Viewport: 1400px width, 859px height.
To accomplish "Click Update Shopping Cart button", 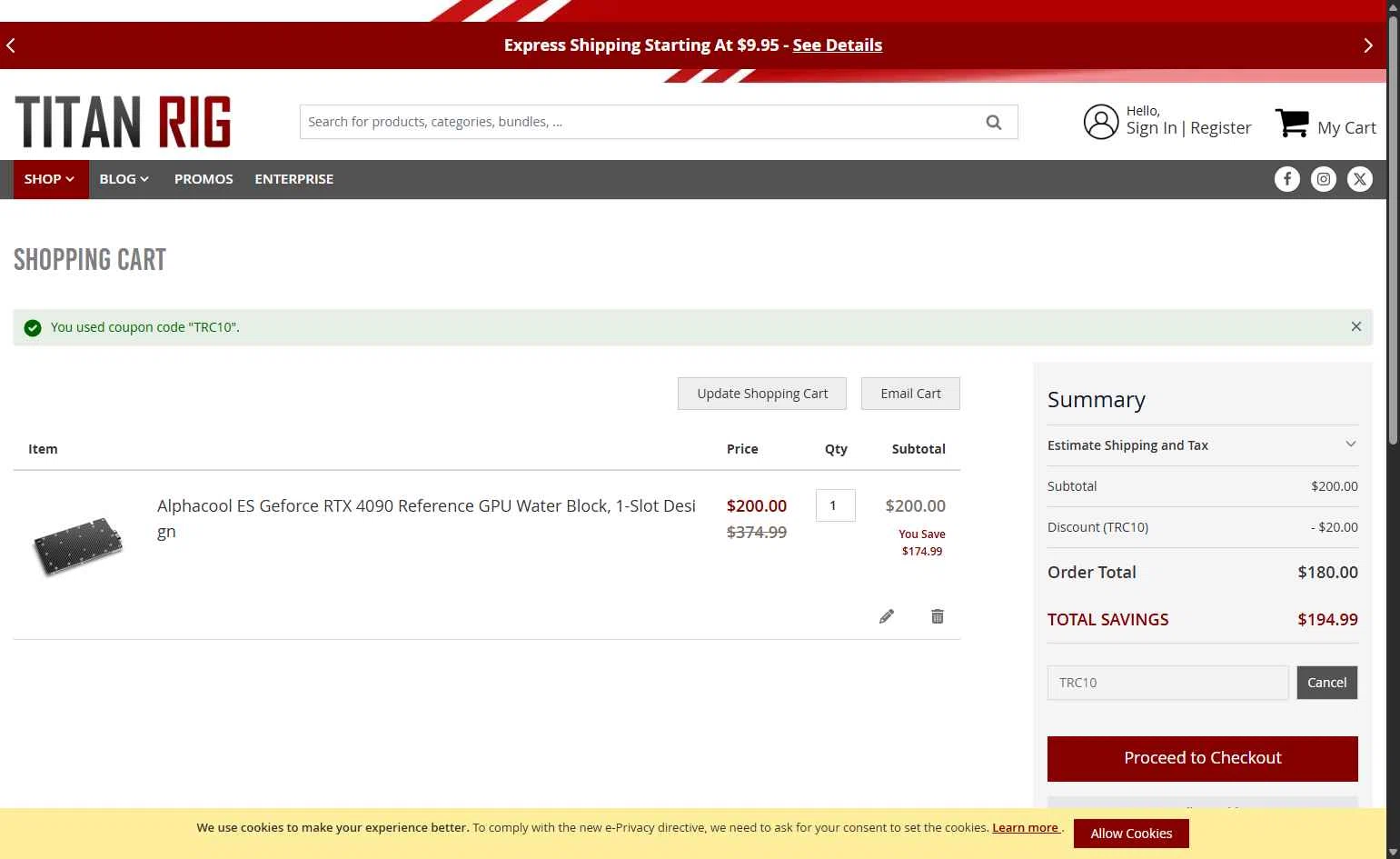I will [762, 394].
